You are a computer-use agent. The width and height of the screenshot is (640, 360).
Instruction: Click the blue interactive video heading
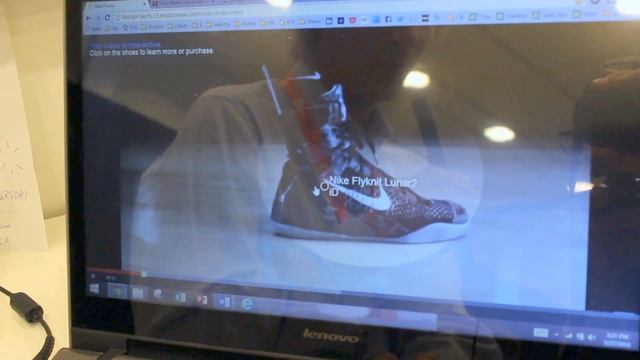[124, 45]
